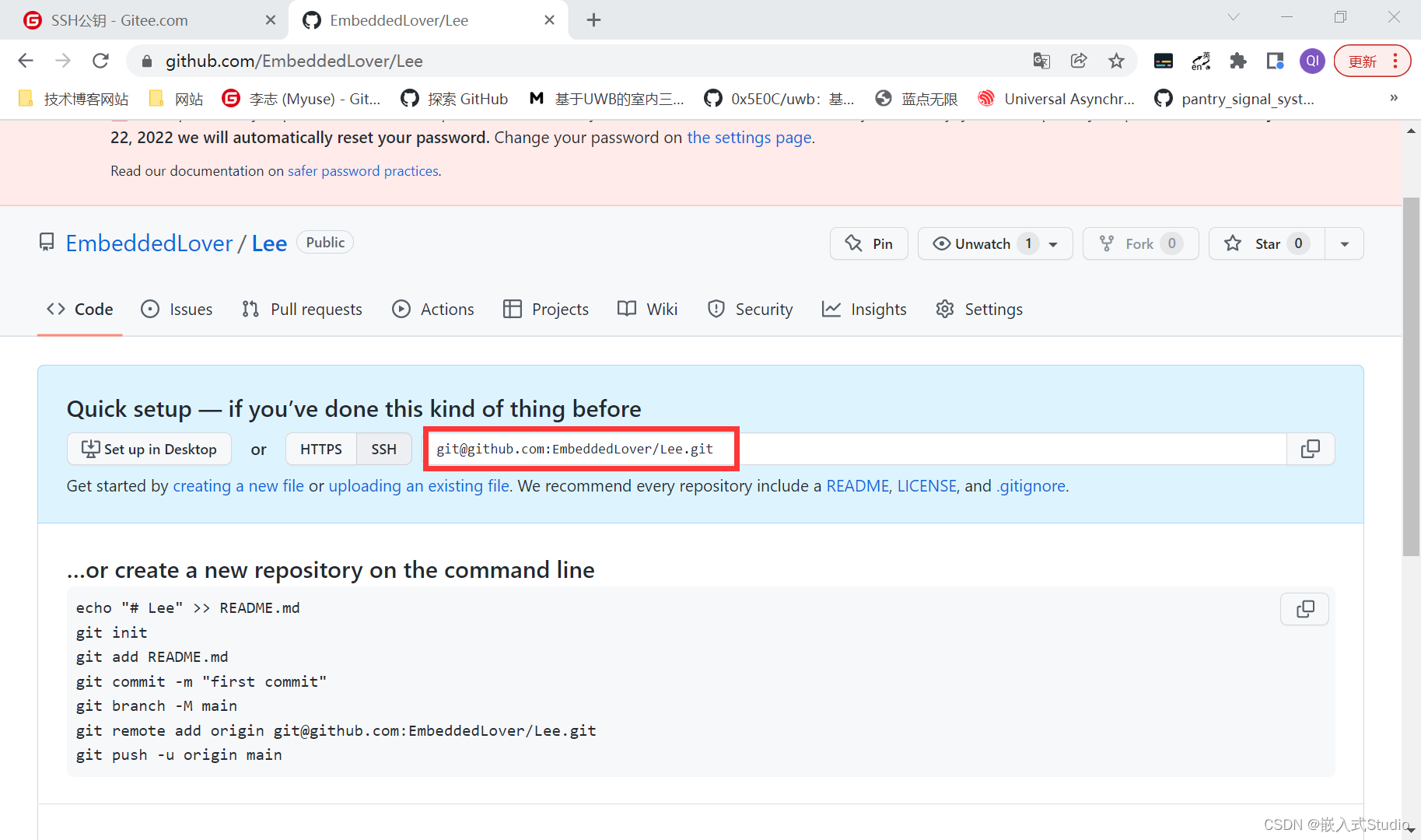Reload the GitHub page
This screenshot has height=840, width=1421.
[100, 61]
